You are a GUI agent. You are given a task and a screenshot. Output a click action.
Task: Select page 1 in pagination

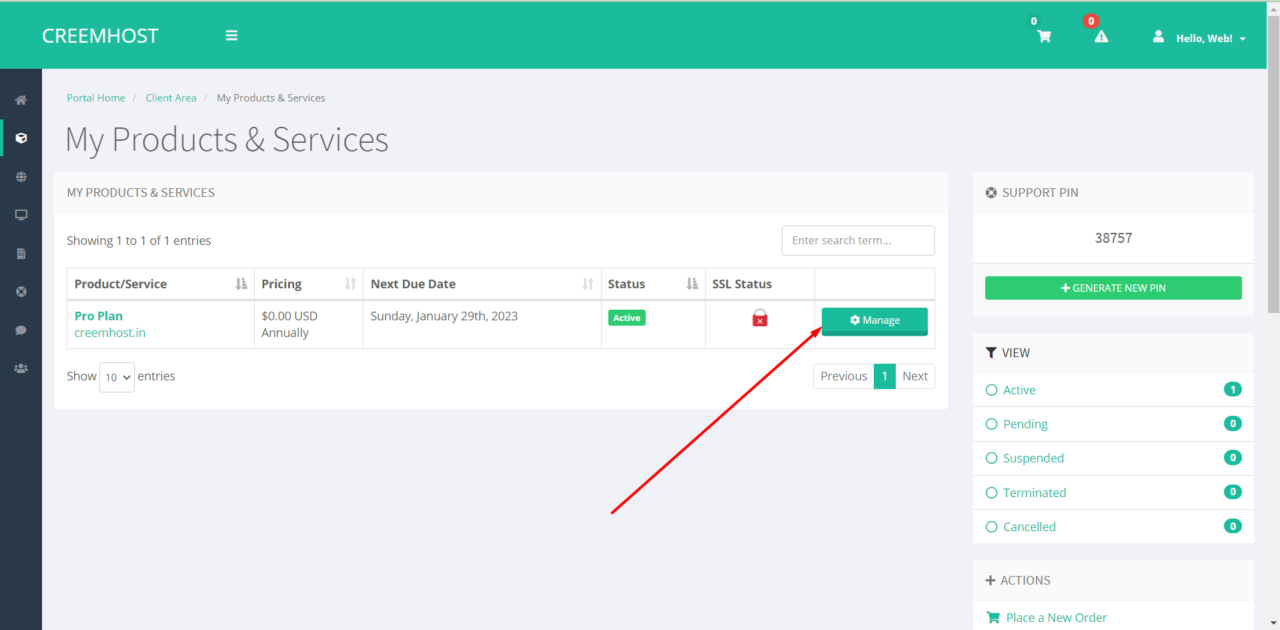tap(884, 376)
